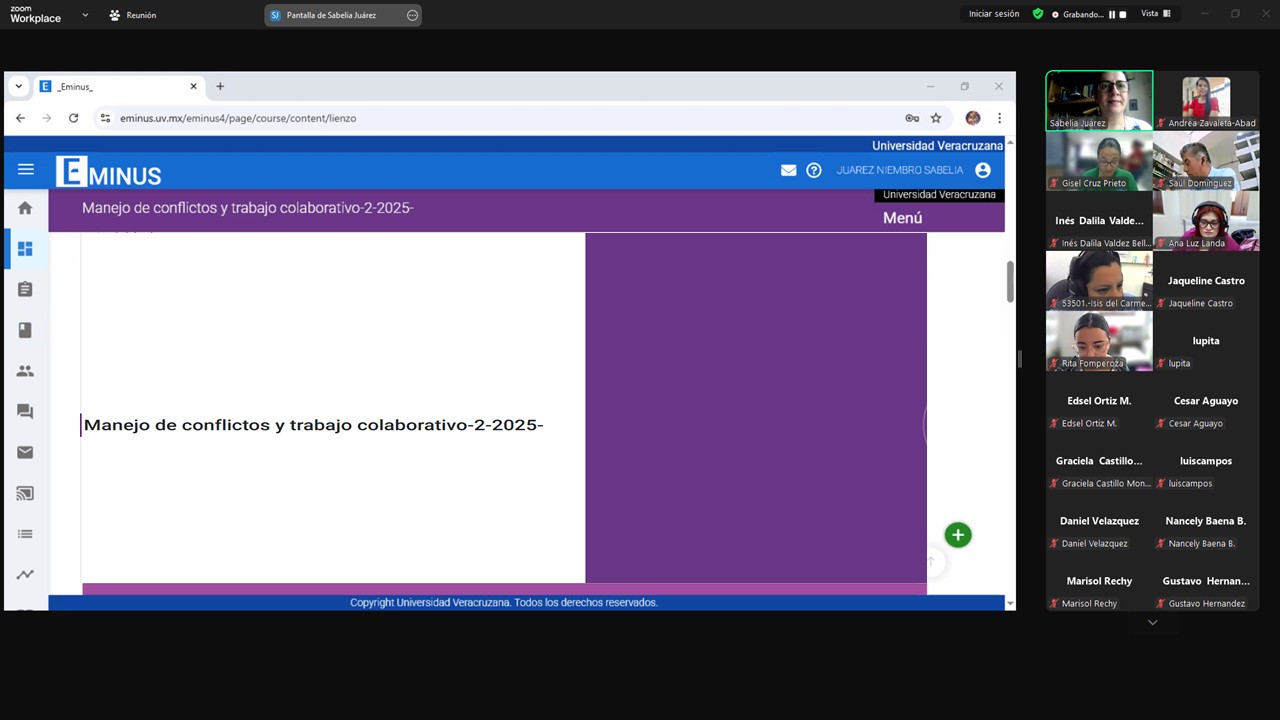Bookmark this page with the star icon

936,118
